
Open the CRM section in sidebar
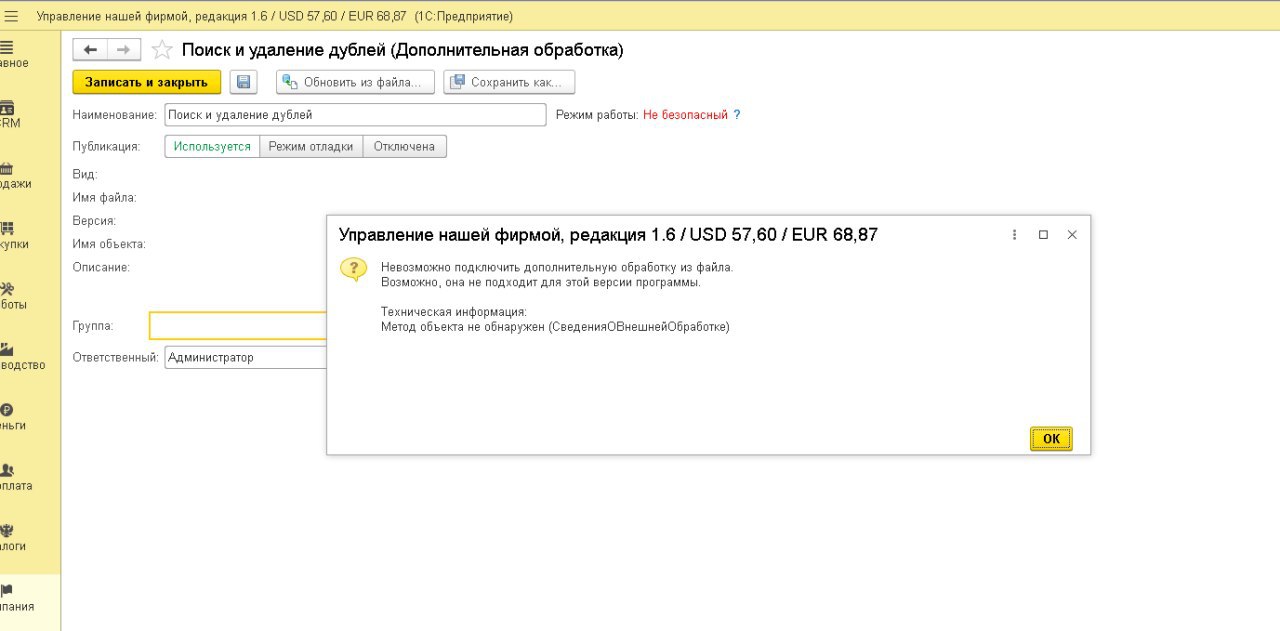click(x=12, y=115)
